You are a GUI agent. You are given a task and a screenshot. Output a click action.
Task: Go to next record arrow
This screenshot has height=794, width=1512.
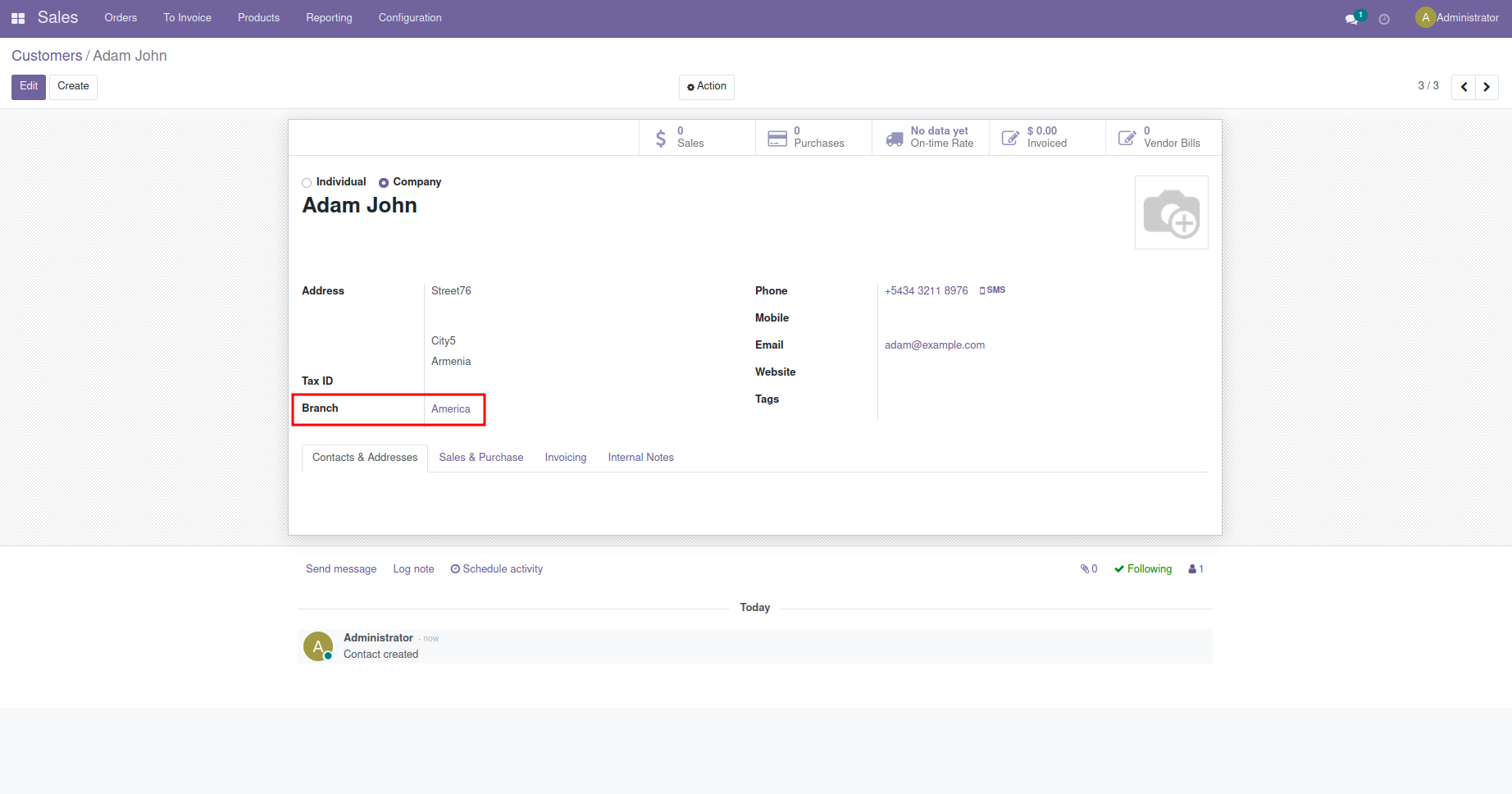(x=1487, y=87)
